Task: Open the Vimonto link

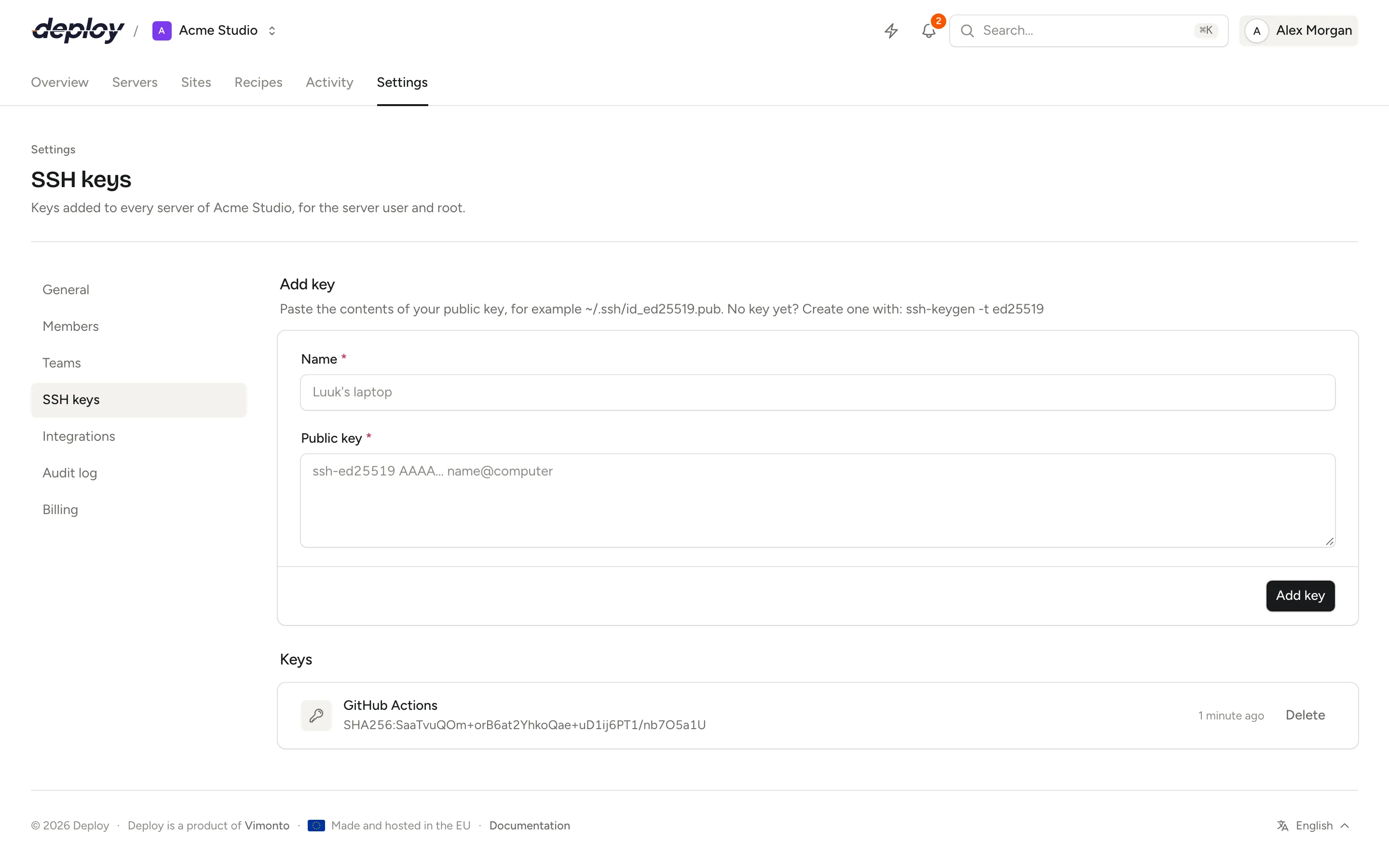Action: tap(267, 826)
